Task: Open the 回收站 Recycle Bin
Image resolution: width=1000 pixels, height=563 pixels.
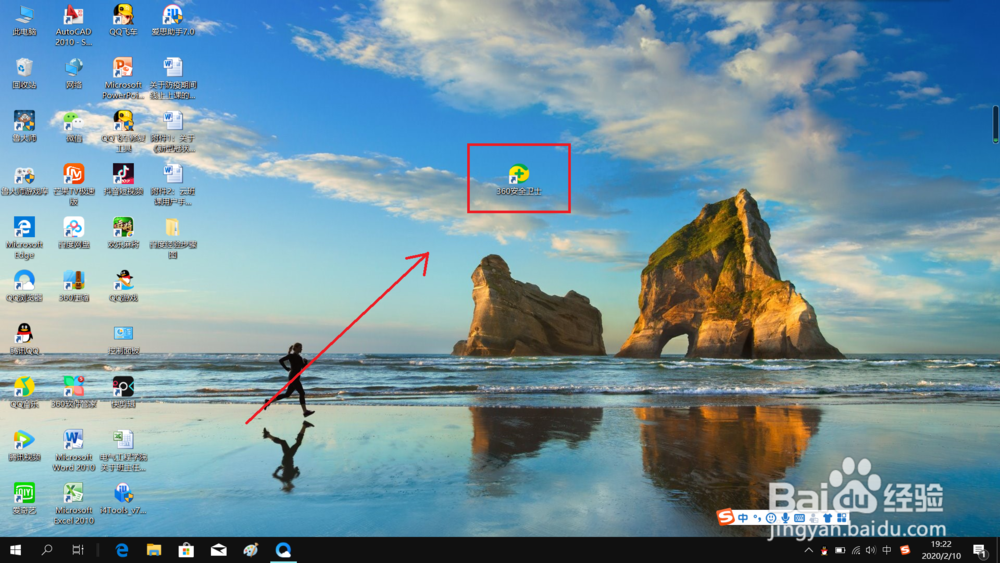Action: (24, 73)
